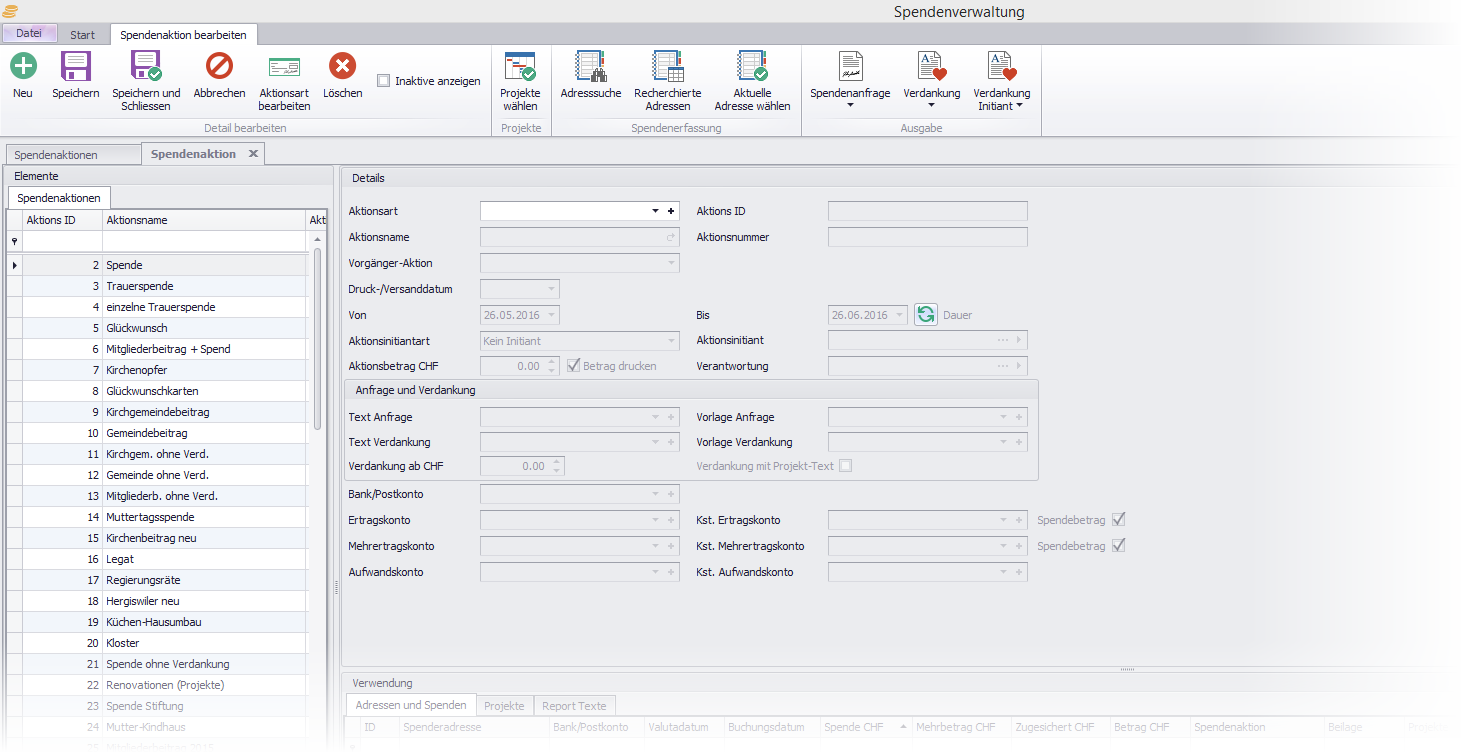Enable the Inaktive anzeigen checkbox
This screenshot has height=753, width=1462.
[384, 81]
